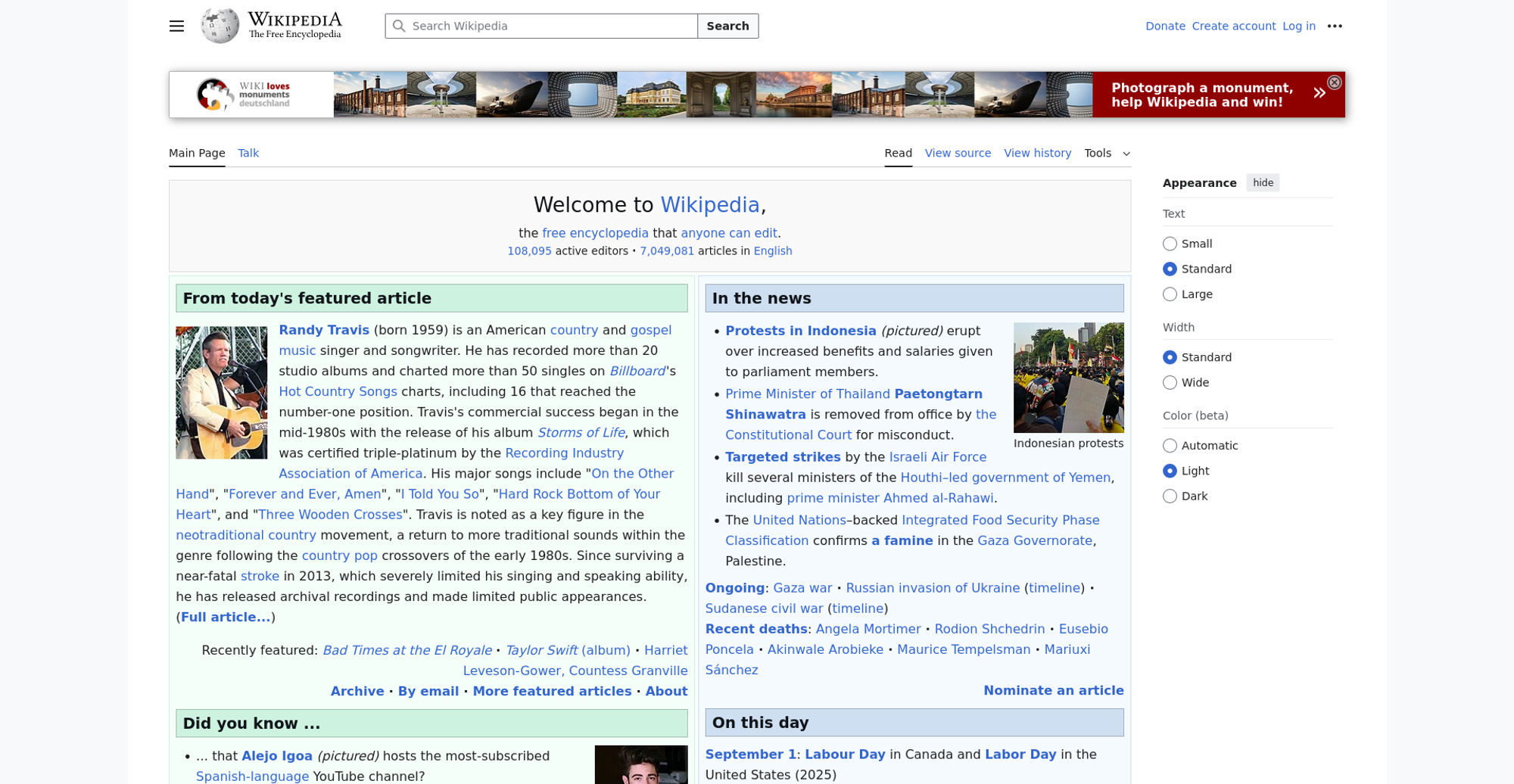
Task: Select Dark color mode
Action: point(1170,496)
